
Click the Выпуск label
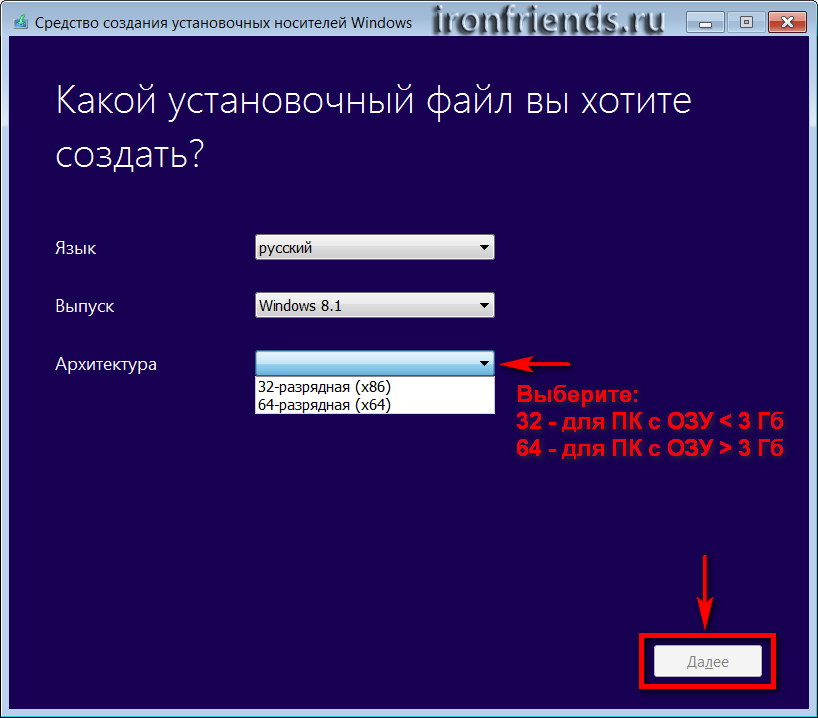84,306
